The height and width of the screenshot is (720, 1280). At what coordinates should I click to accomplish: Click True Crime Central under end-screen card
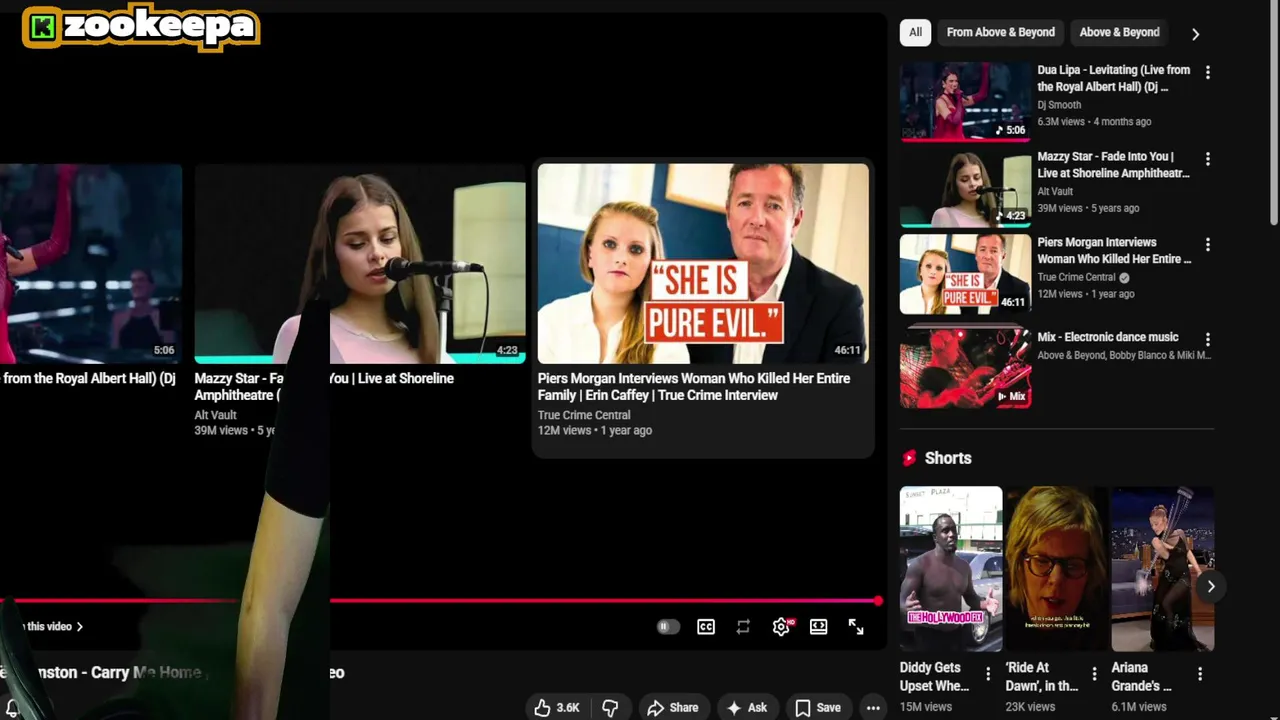pyautogui.click(x=584, y=415)
